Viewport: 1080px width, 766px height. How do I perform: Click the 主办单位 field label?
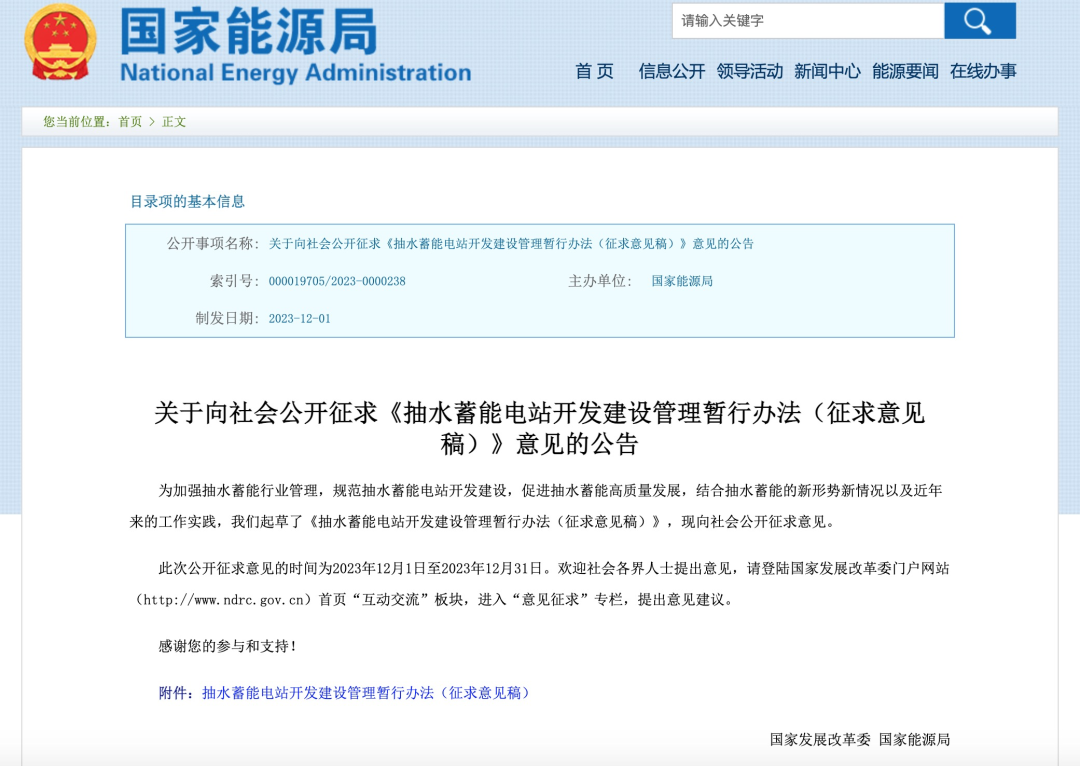click(600, 281)
